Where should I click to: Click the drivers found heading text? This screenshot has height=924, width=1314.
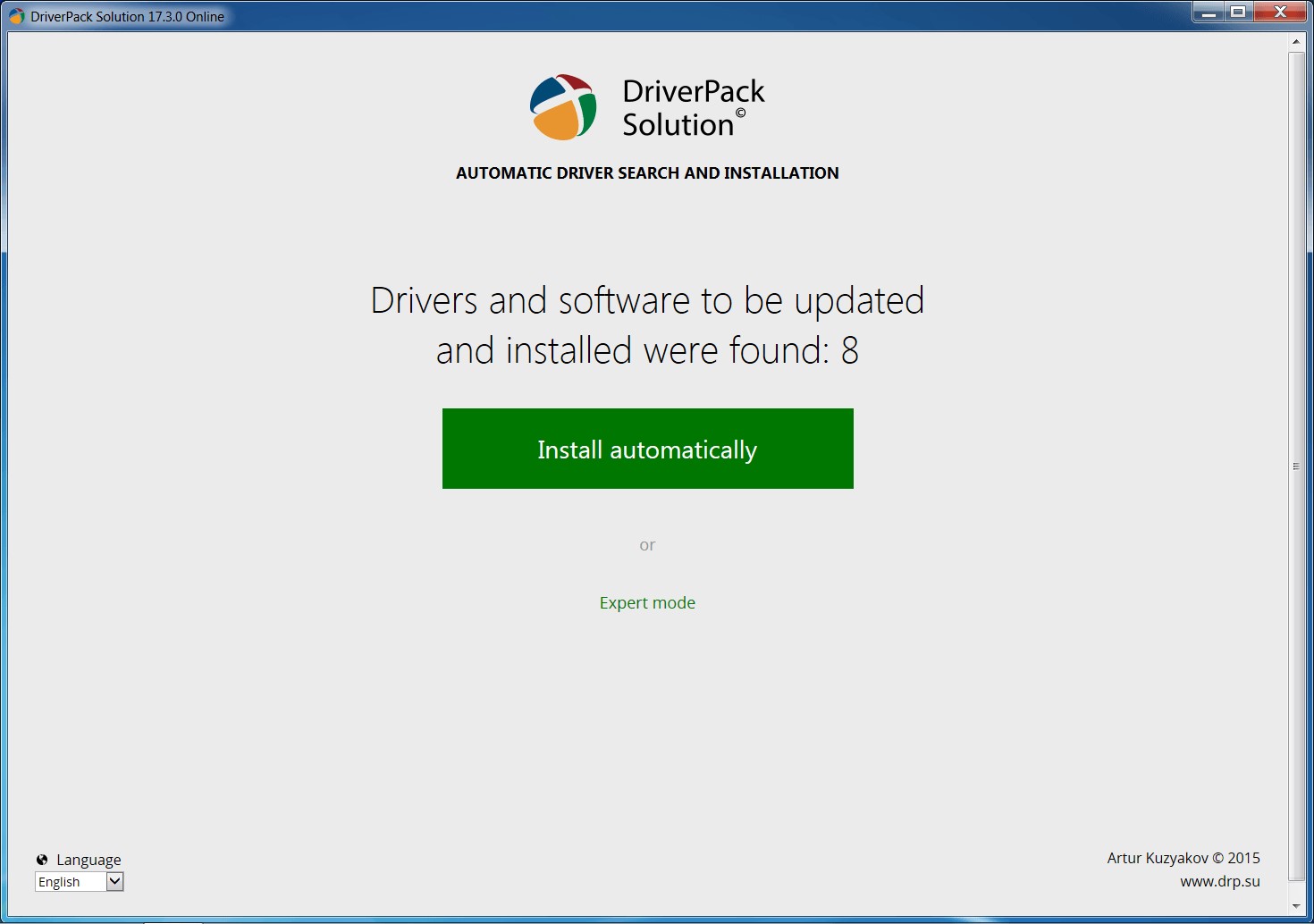647,324
